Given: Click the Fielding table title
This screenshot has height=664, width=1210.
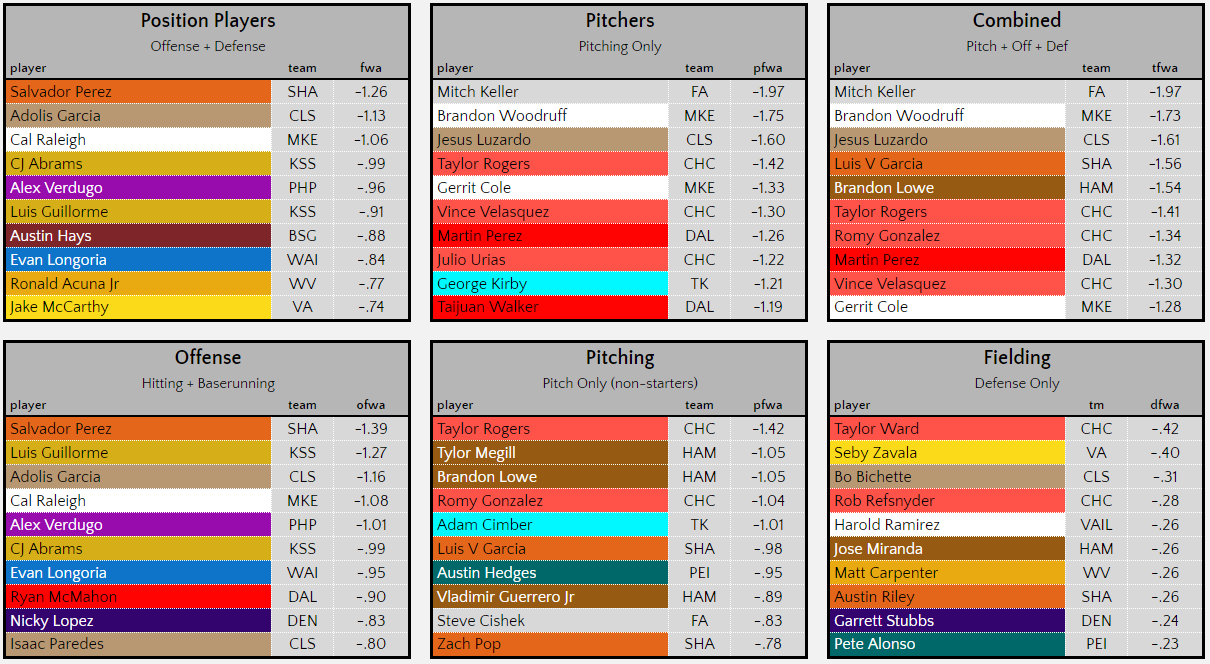Looking at the screenshot, I should [1017, 358].
